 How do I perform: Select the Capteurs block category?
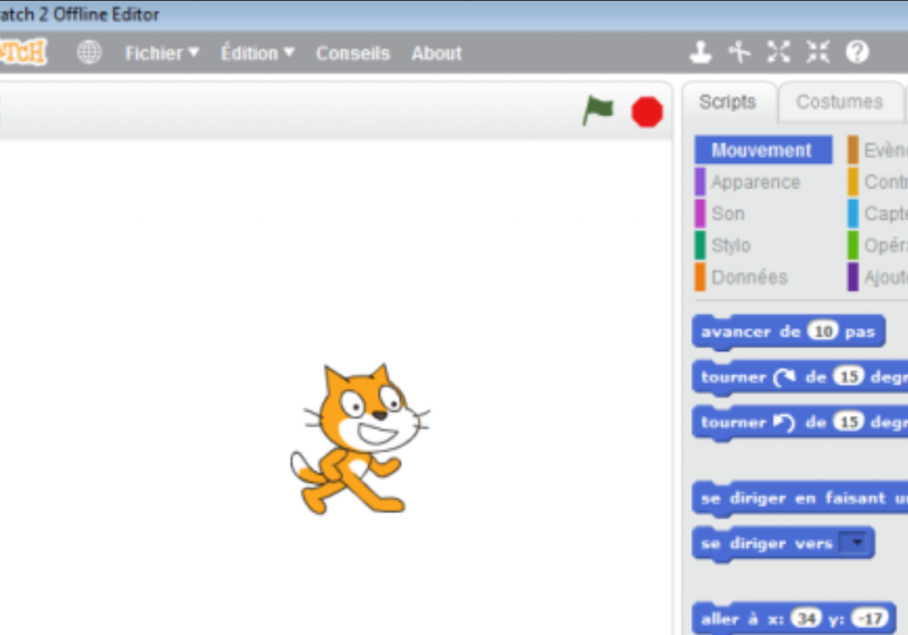[x=878, y=214]
